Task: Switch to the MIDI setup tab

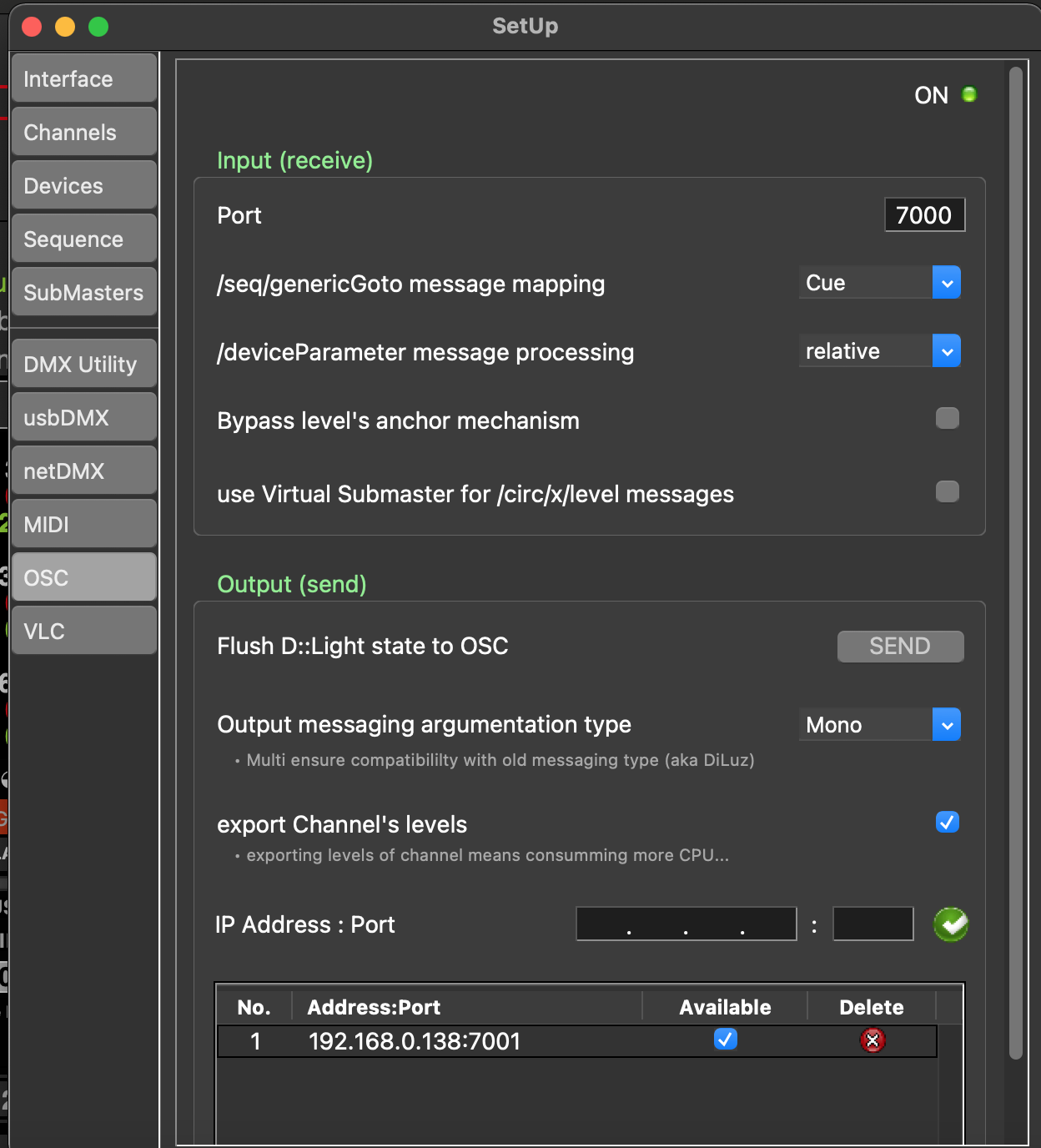Action: pyautogui.click(x=83, y=525)
